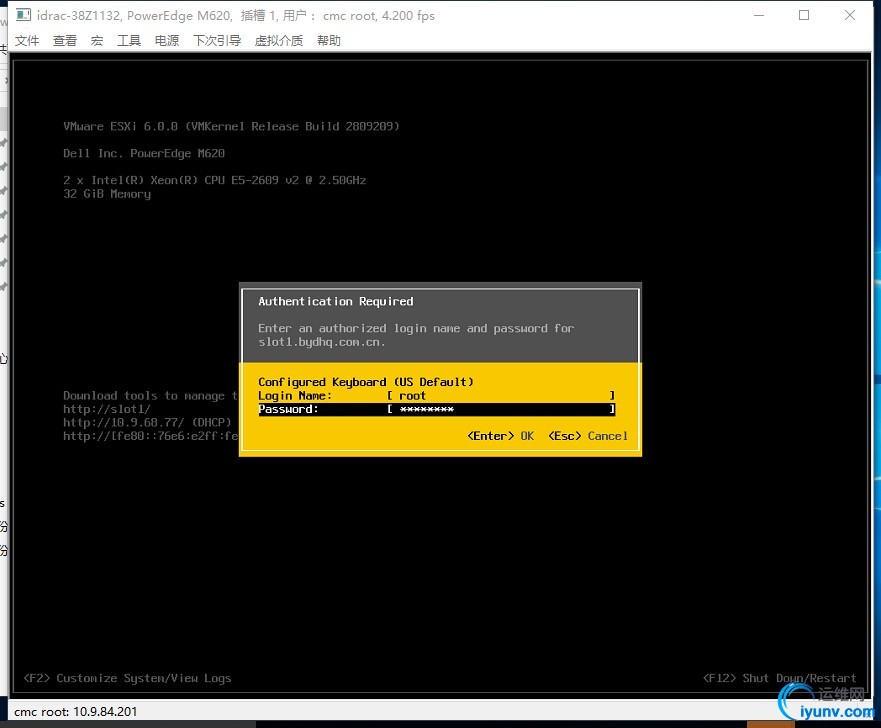
Task: Click the Intel Xeon CPU E5-2609 line
Action: (215, 180)
